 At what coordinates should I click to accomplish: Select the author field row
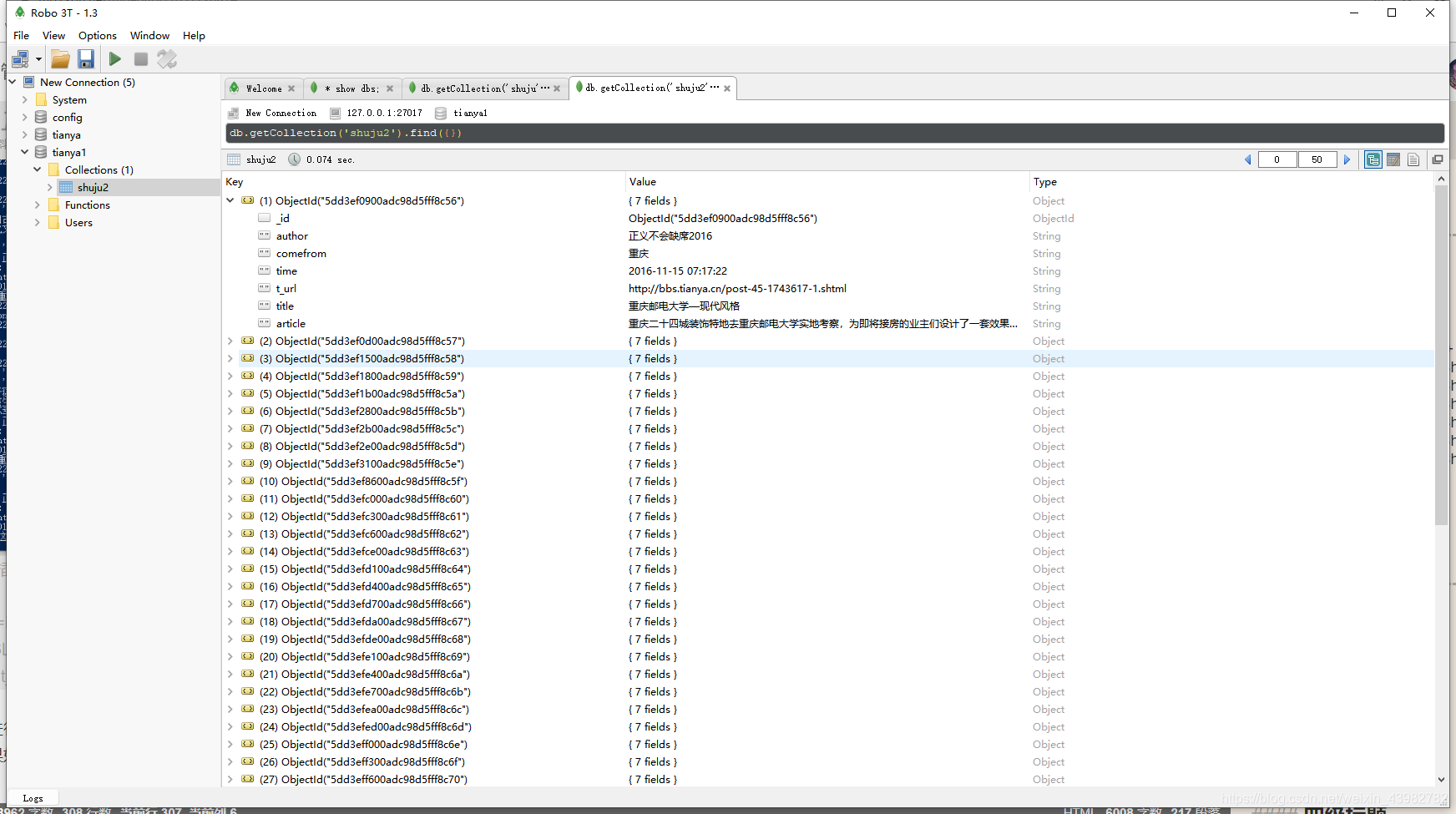coord(828,236)
